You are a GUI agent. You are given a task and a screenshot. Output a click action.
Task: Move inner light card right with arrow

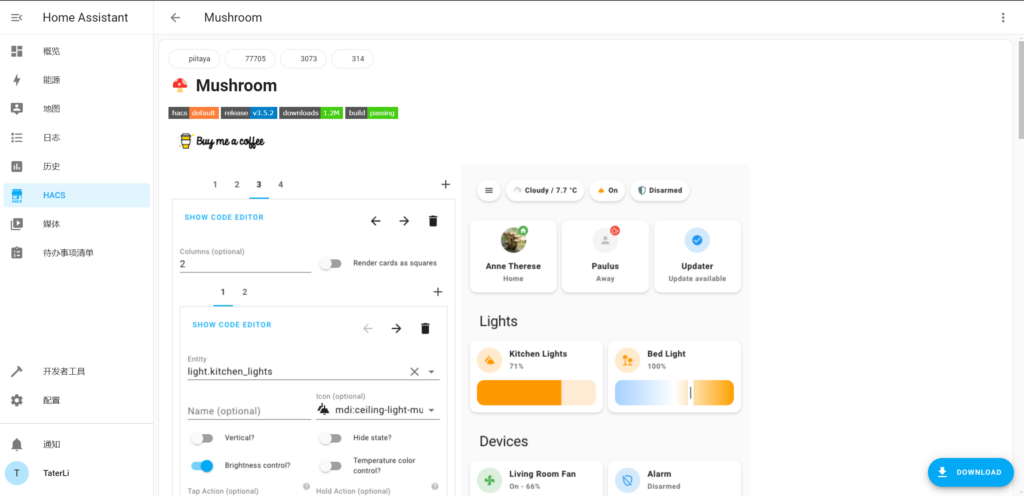(396, 328)
